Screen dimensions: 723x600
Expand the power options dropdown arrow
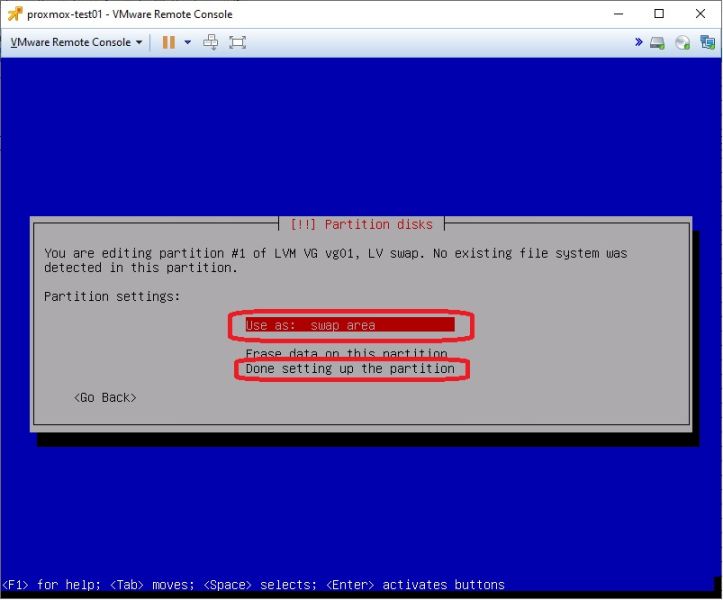click(x=188, y=42)
